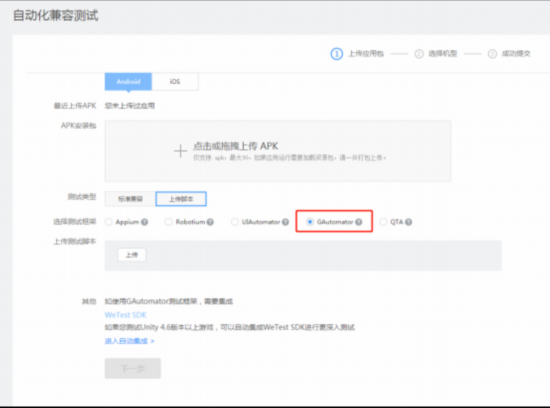Choose the QTA framework radio button

coord(383,222)
